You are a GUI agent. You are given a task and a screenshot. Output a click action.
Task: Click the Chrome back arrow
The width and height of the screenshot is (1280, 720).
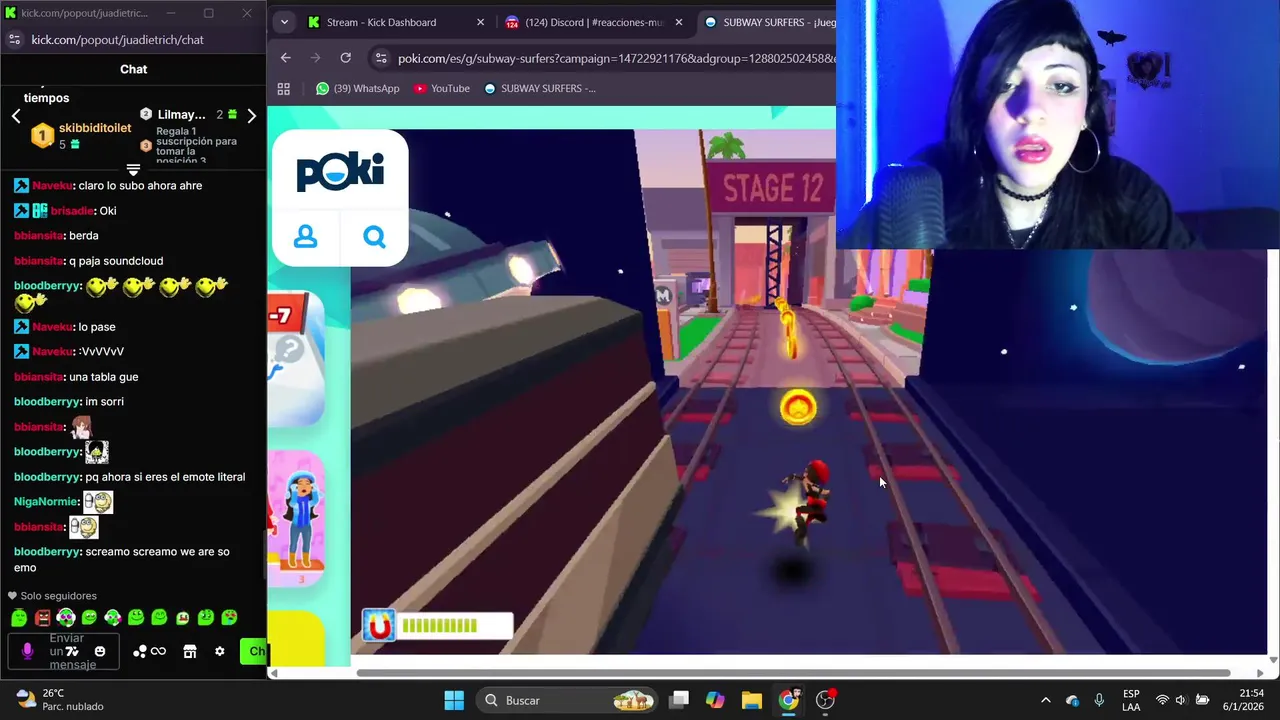tap(286, 58)
